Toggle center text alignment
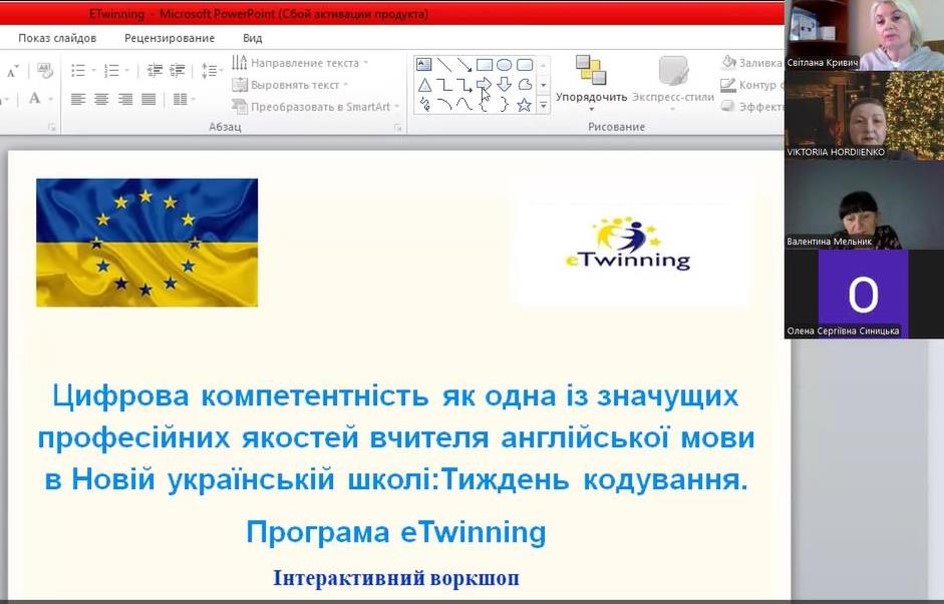944x604 pixels. [101, 99]
